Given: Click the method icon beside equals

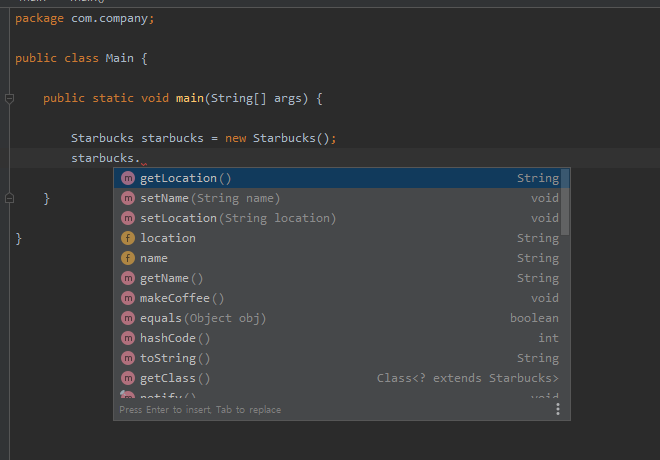Looking at the screenshot, I should point(128,318).
